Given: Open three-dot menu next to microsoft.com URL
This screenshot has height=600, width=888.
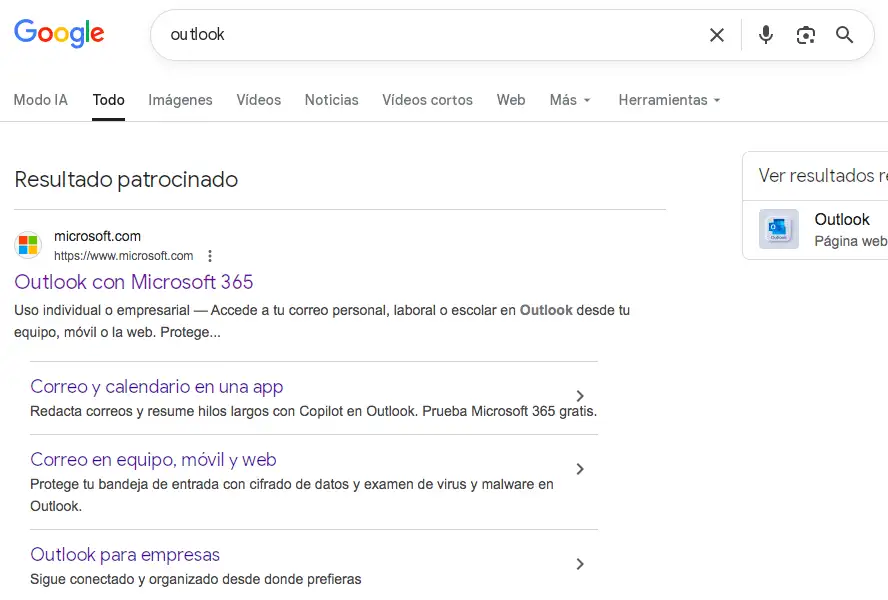Looking at the screenshot, I should pos(210,256).
